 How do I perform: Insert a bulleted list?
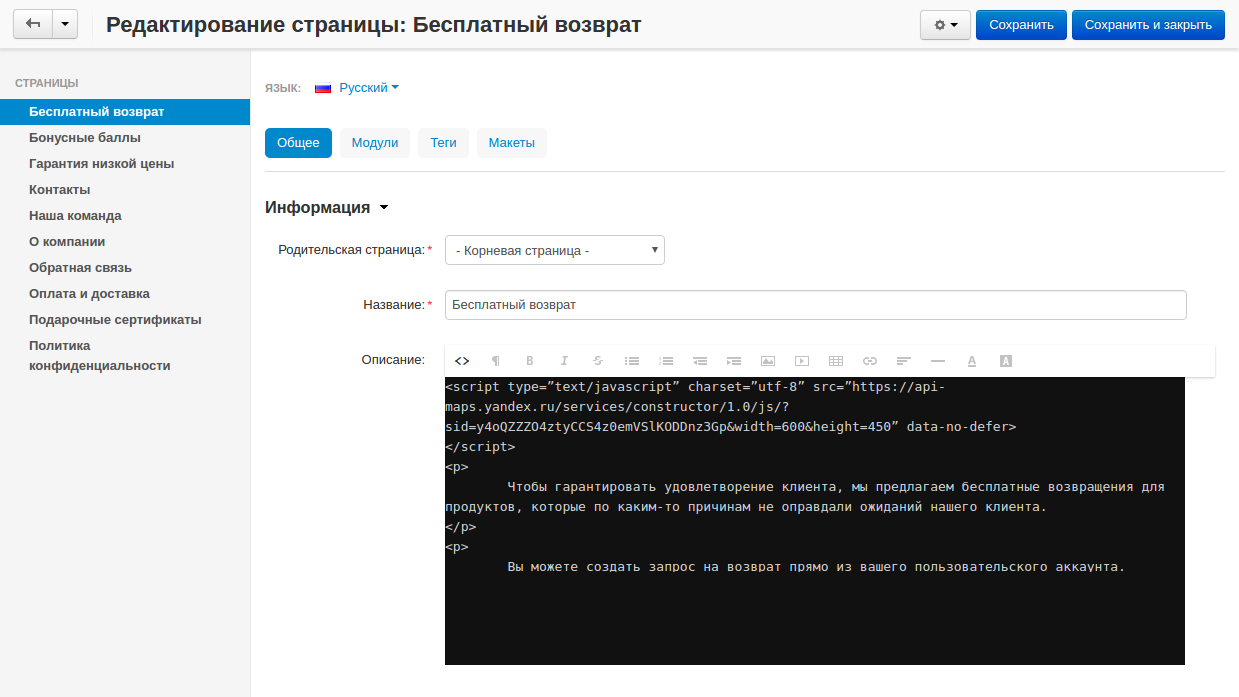[x=631, y=361]
